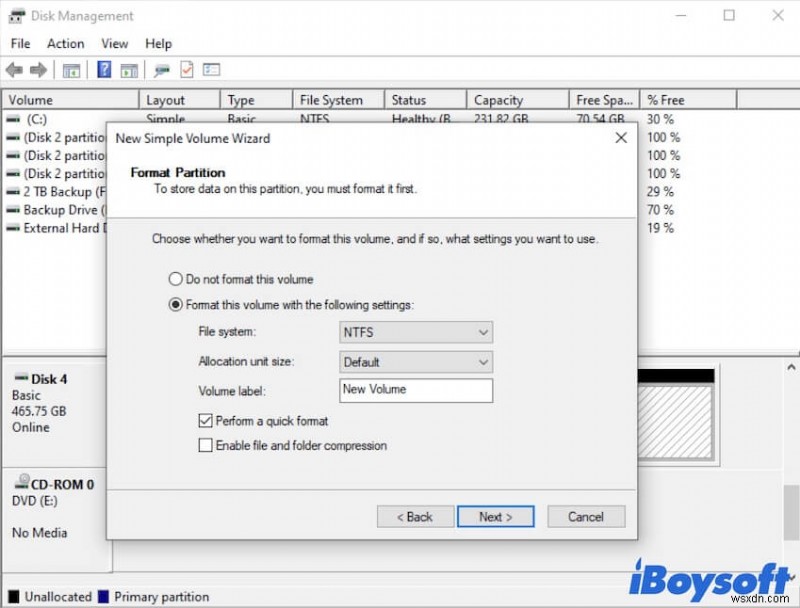Toggle the console tree pane icon
The width and height of the screenshot is (800, 608).
(71, 69)
